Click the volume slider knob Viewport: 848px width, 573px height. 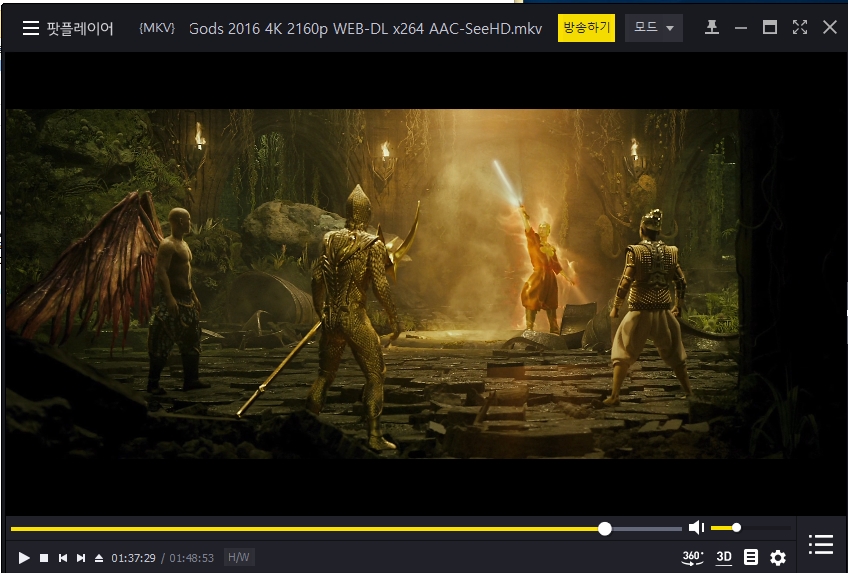(x=736, y=528)
